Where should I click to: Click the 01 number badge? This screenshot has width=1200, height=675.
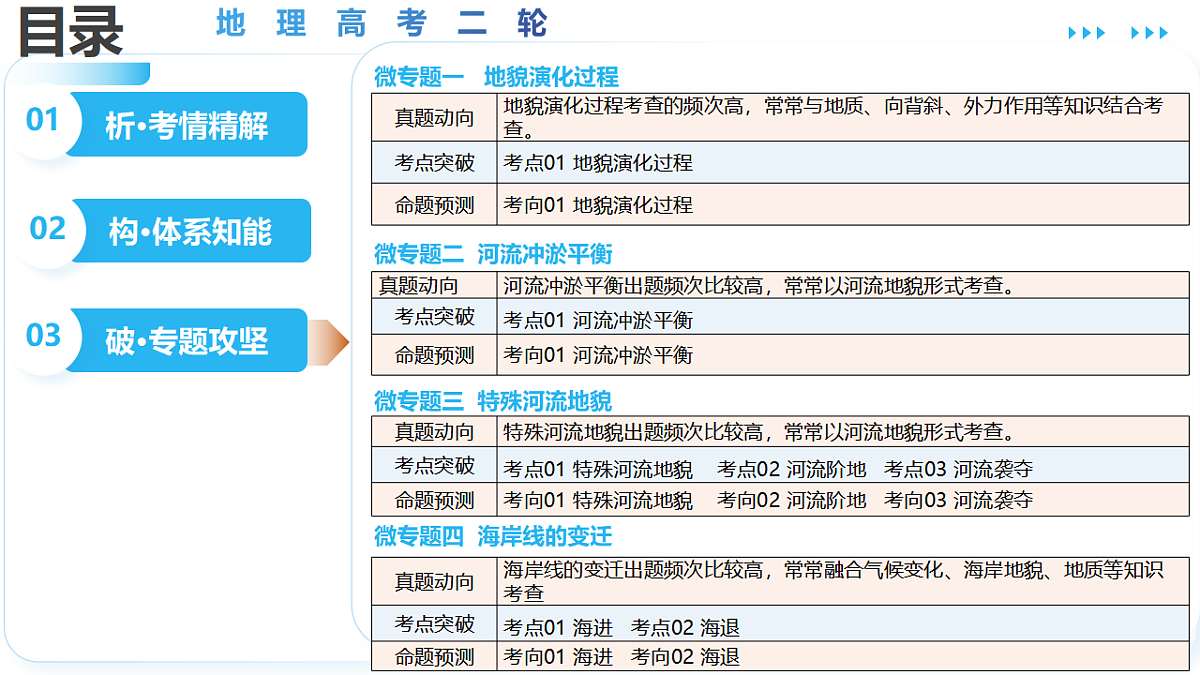43,121
